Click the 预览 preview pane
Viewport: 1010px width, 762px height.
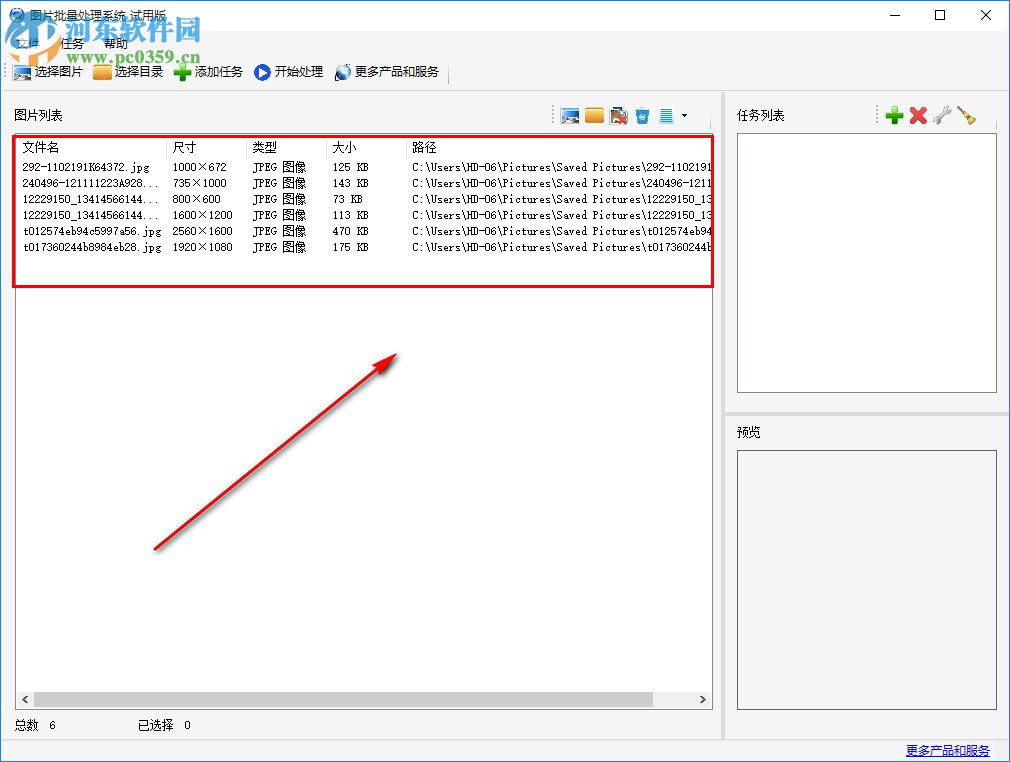pos(866,580)
